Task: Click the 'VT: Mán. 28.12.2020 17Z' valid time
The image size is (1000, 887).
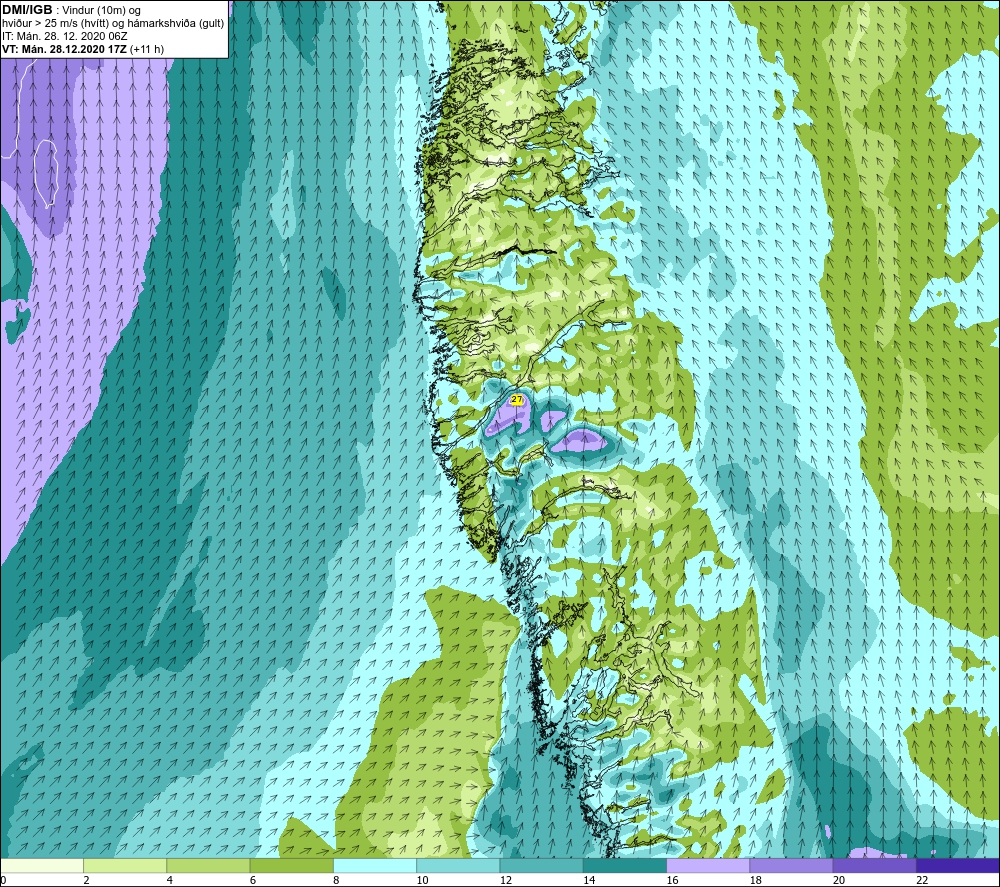Action: point(64,49)
